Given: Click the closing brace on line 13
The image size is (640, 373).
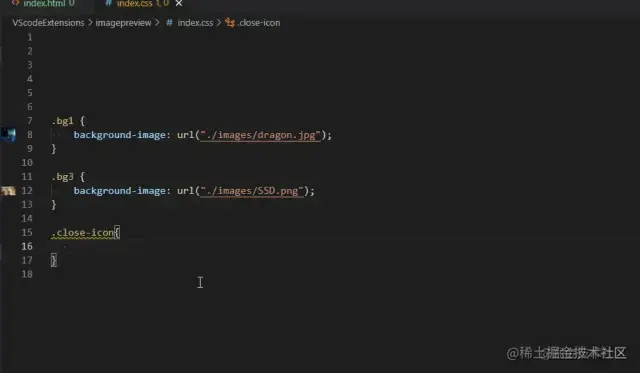Looking at the screenshot, I should click(x=54, y=205).
